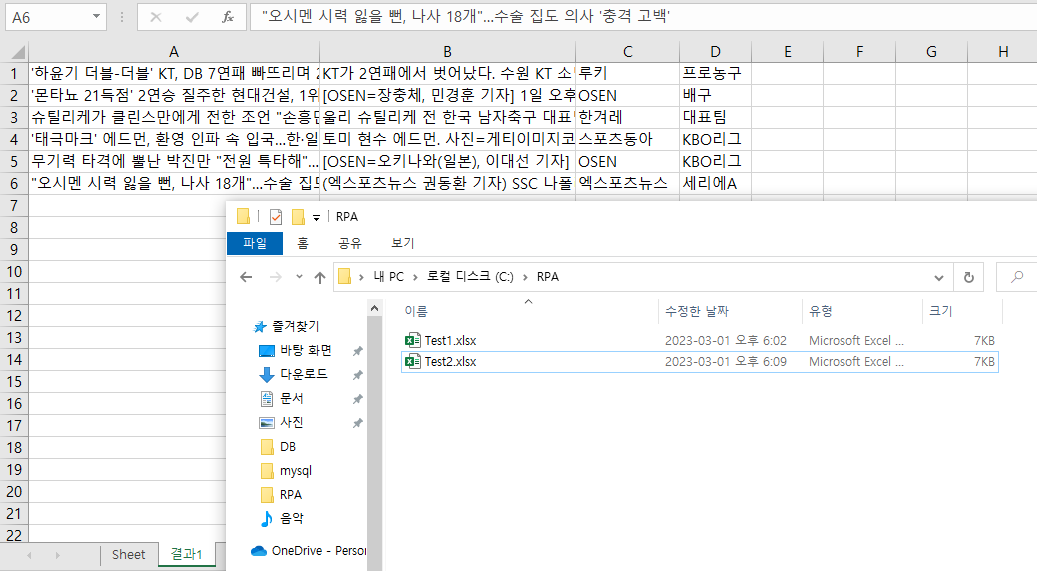Viewport: 1037px width, 571px height.
Task: Click the folder icon at Explorer title bar left
Action: pyautogui.click(x=243, y=216)
